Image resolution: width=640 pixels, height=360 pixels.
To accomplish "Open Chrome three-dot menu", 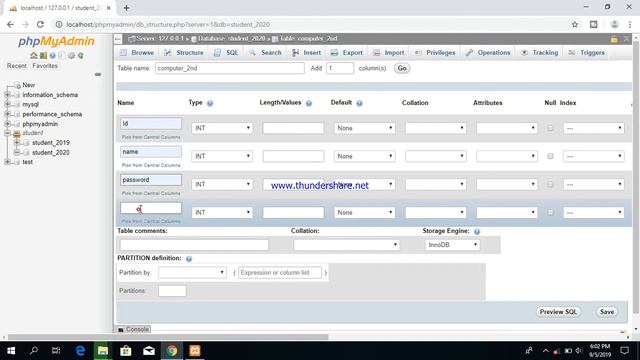I will click(x=630, y=24).
